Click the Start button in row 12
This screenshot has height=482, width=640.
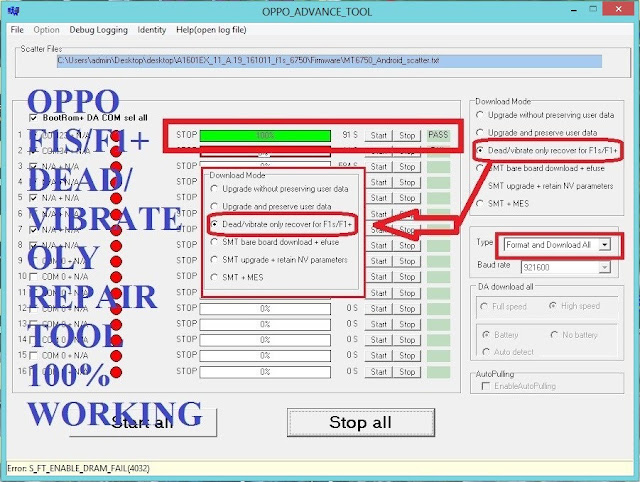(378, 309)
